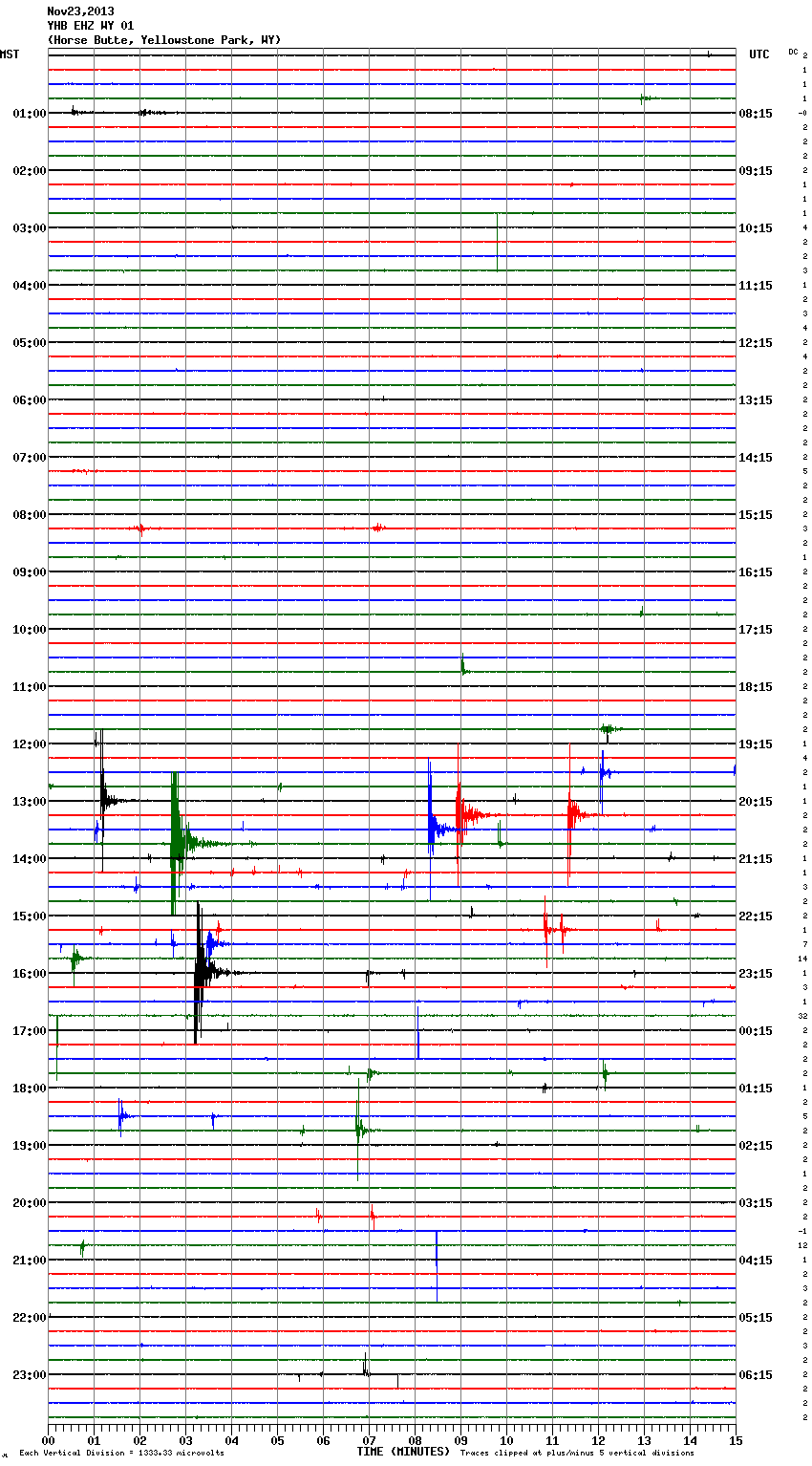Click the UTC column header
812x1466 pixels.
pyautogui.click(x=759, y=54)
